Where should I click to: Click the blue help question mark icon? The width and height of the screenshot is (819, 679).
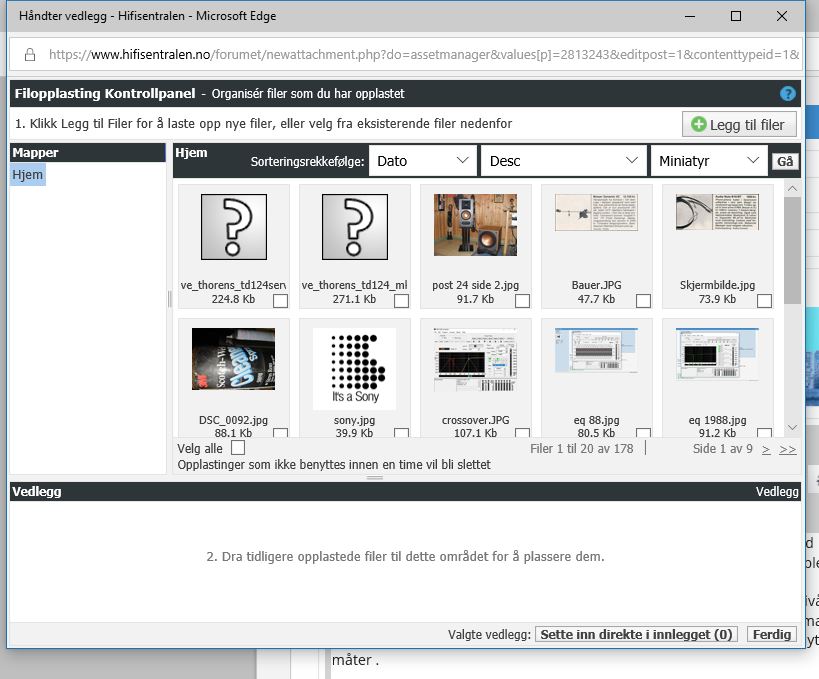(788, 94)
